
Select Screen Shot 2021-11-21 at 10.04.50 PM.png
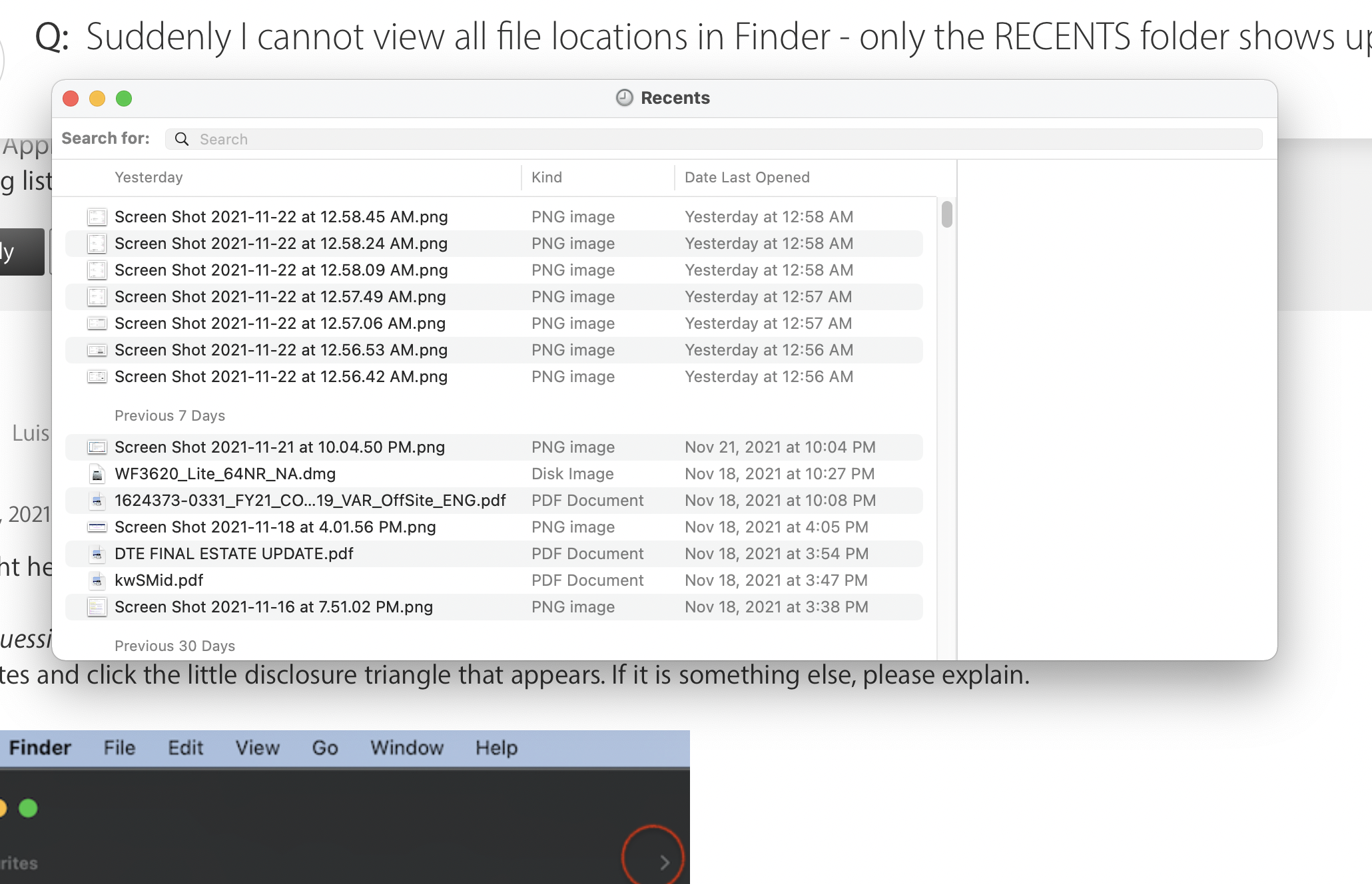[280, 447]
